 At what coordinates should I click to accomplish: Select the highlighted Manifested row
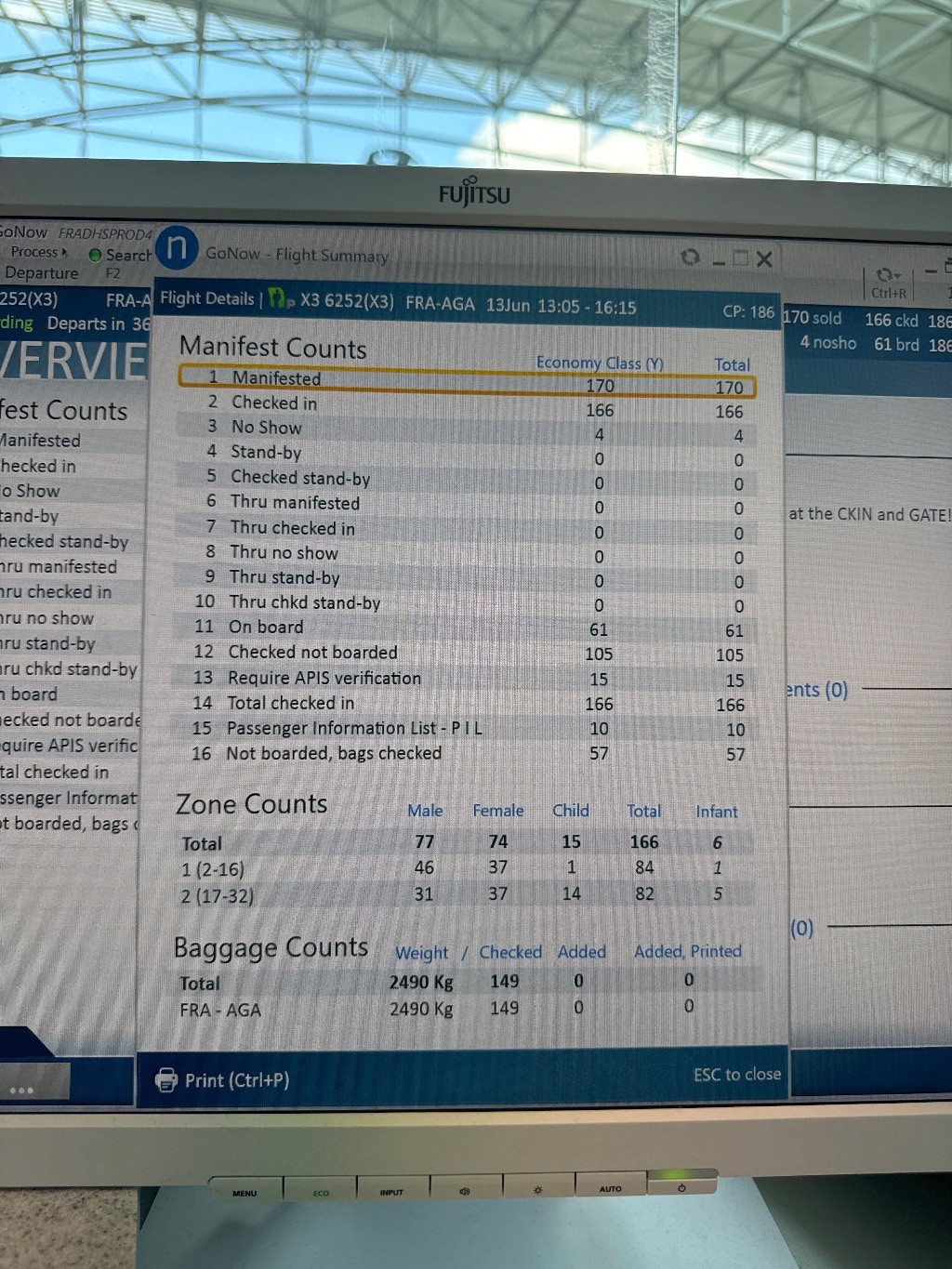467,378
